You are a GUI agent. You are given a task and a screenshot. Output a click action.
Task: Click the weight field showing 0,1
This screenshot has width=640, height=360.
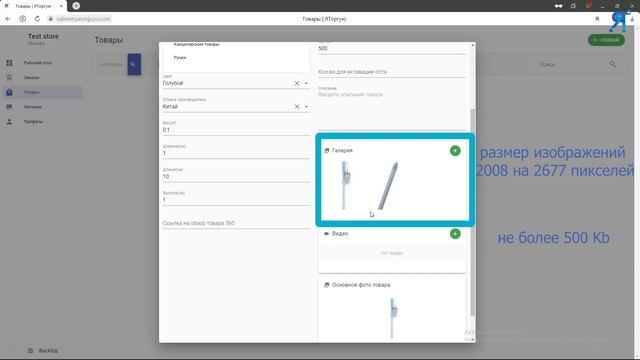coord(236,130)
